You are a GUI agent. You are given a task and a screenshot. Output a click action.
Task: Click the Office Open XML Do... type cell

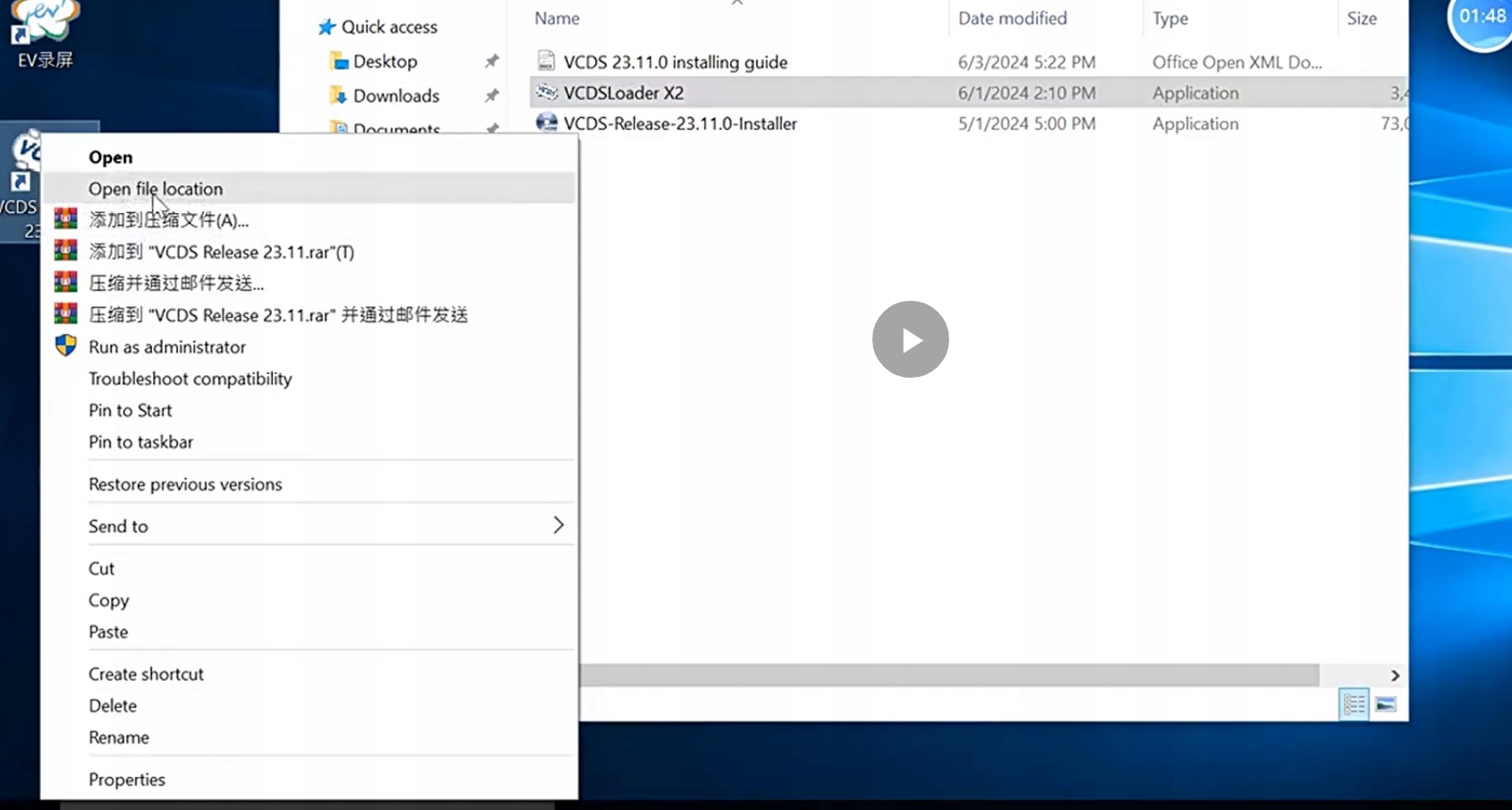pyautogui.click(x=1236, y=62)
